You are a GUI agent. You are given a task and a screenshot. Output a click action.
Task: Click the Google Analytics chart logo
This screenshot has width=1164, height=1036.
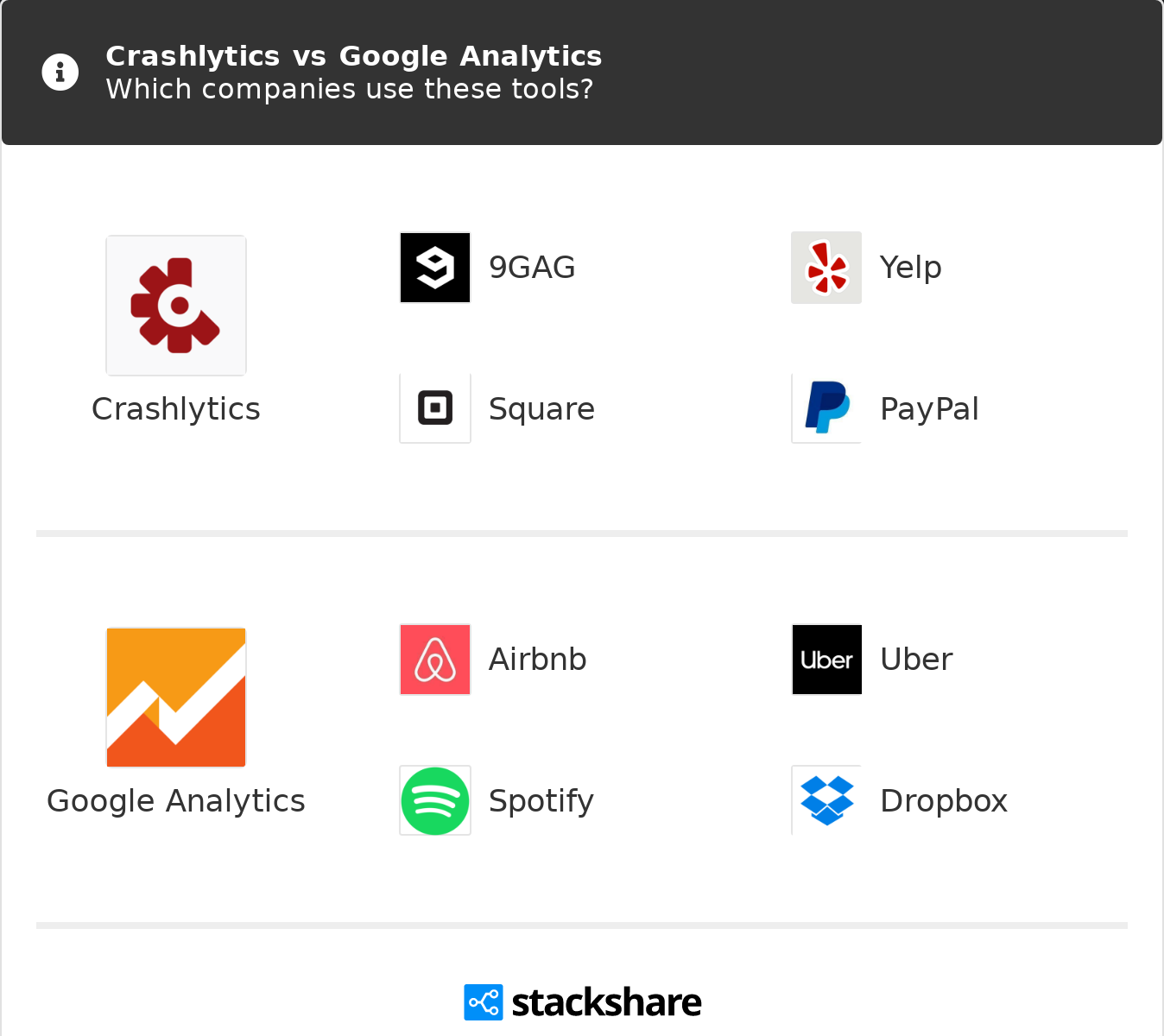tap(176, 698)
